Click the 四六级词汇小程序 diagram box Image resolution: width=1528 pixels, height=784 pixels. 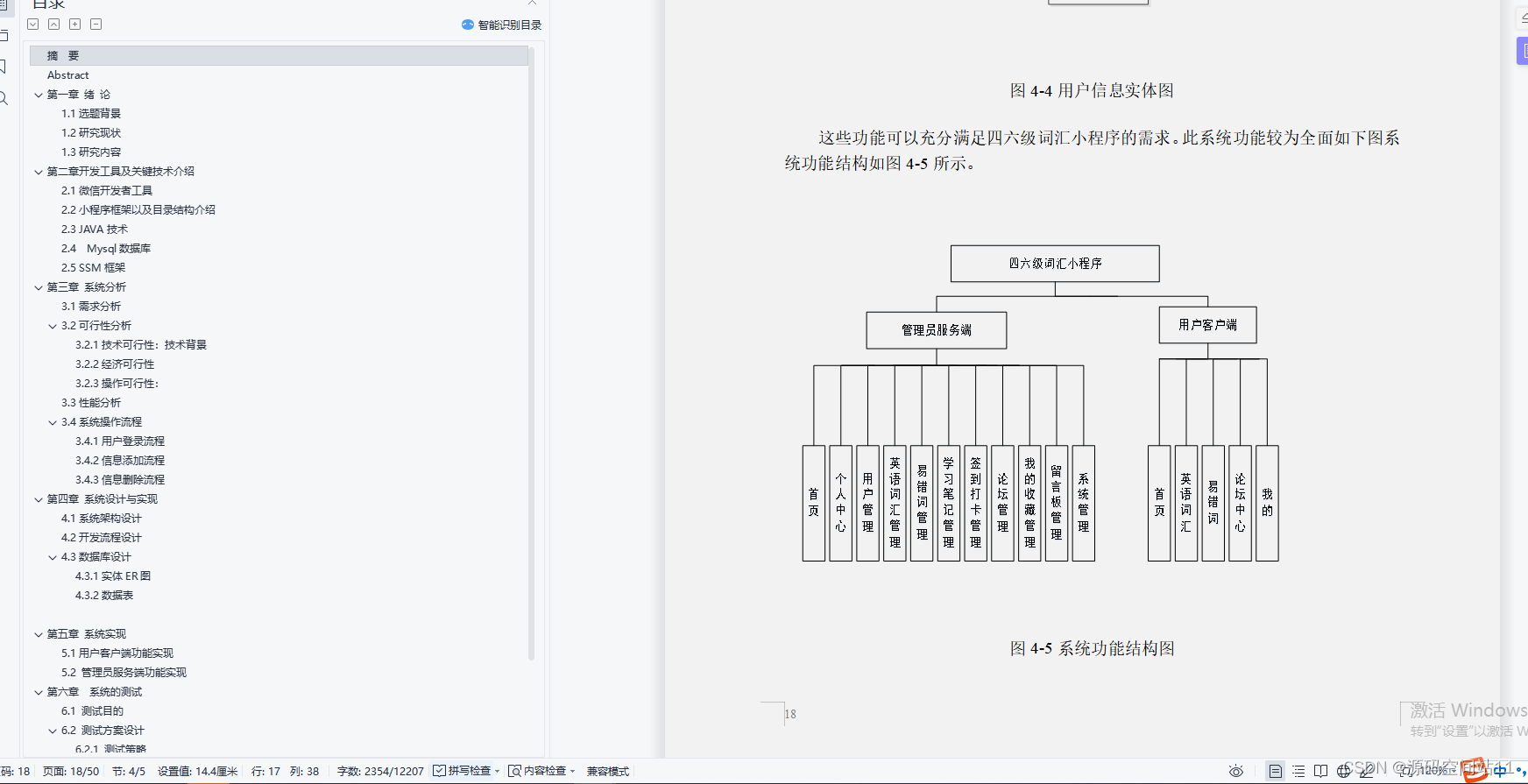click(x=1055, y=264)
